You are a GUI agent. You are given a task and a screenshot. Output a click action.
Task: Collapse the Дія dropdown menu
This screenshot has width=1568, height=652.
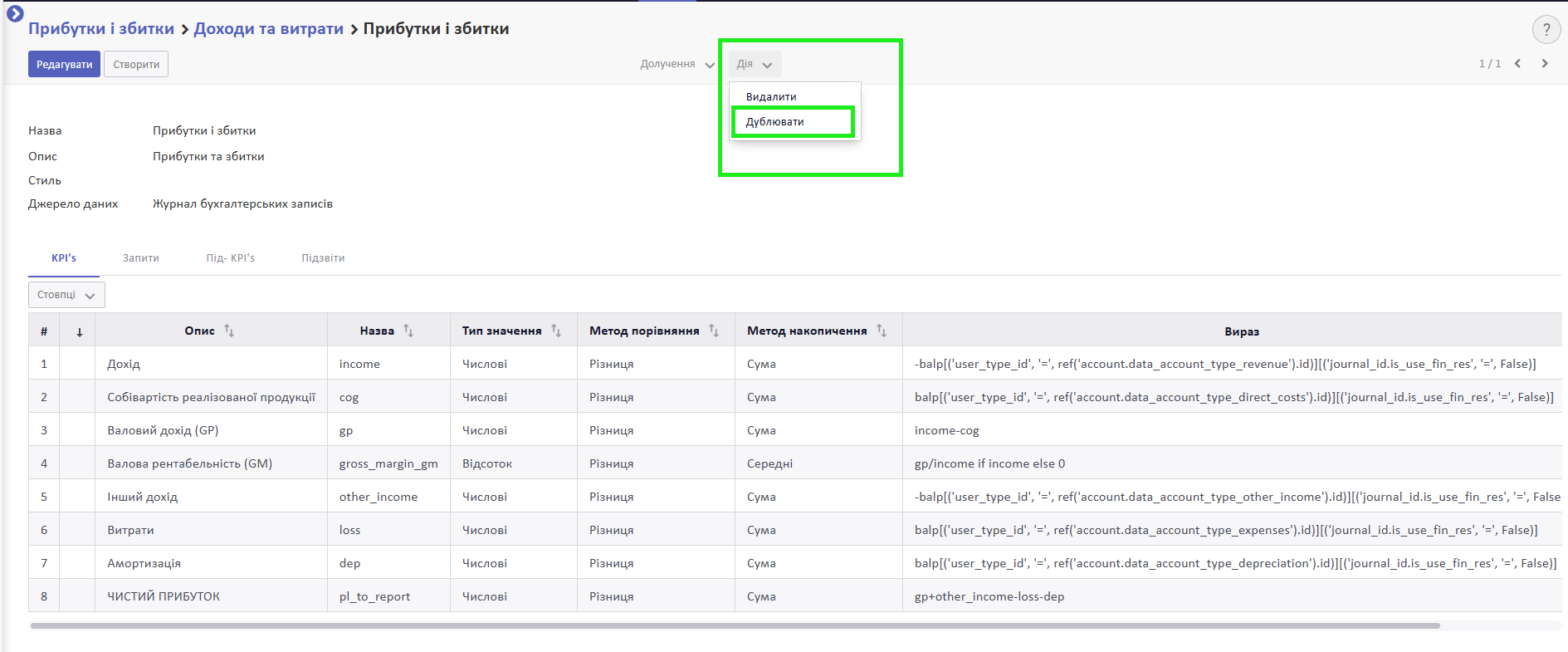(755, 64)
